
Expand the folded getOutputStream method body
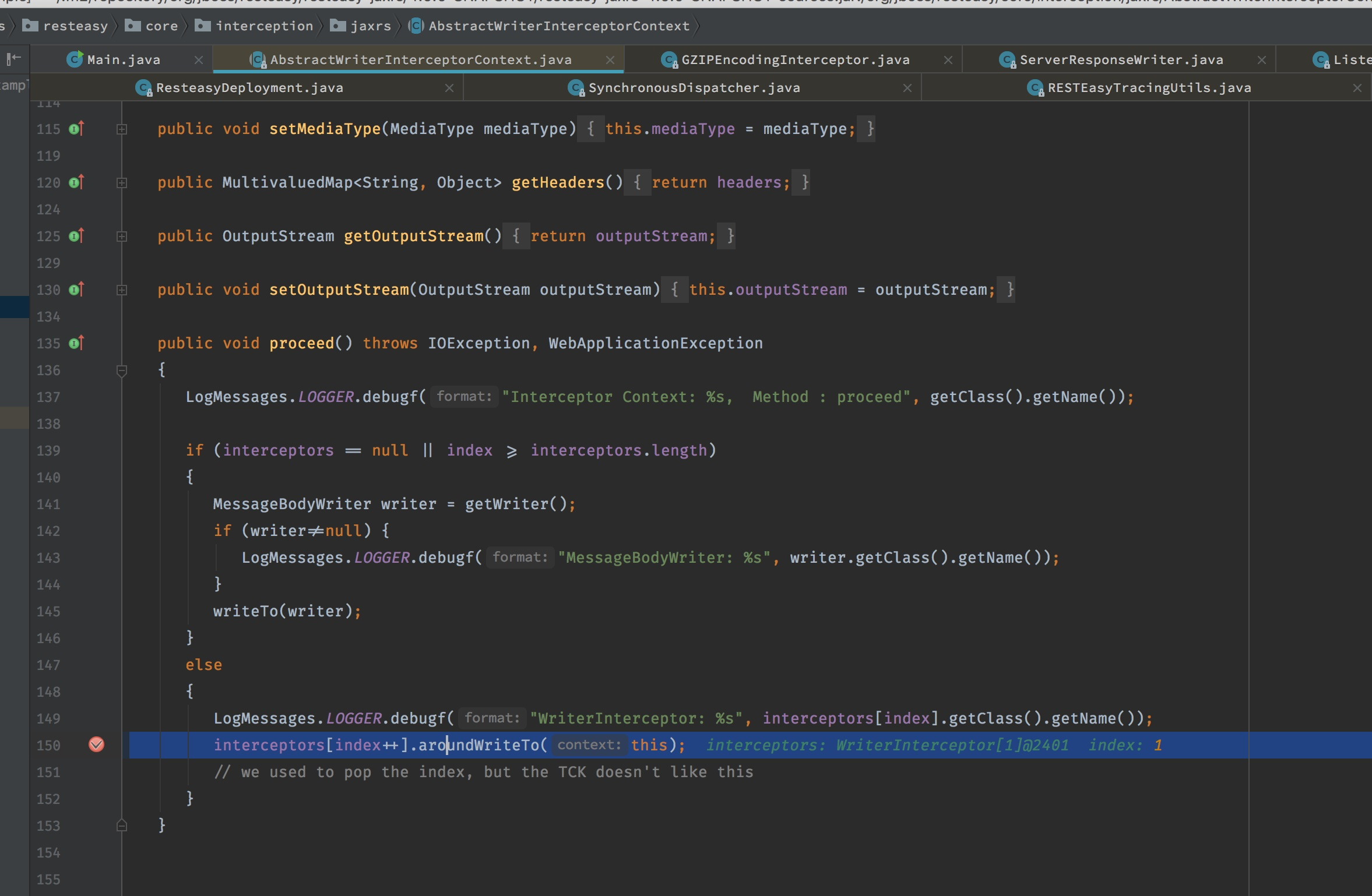122,237
